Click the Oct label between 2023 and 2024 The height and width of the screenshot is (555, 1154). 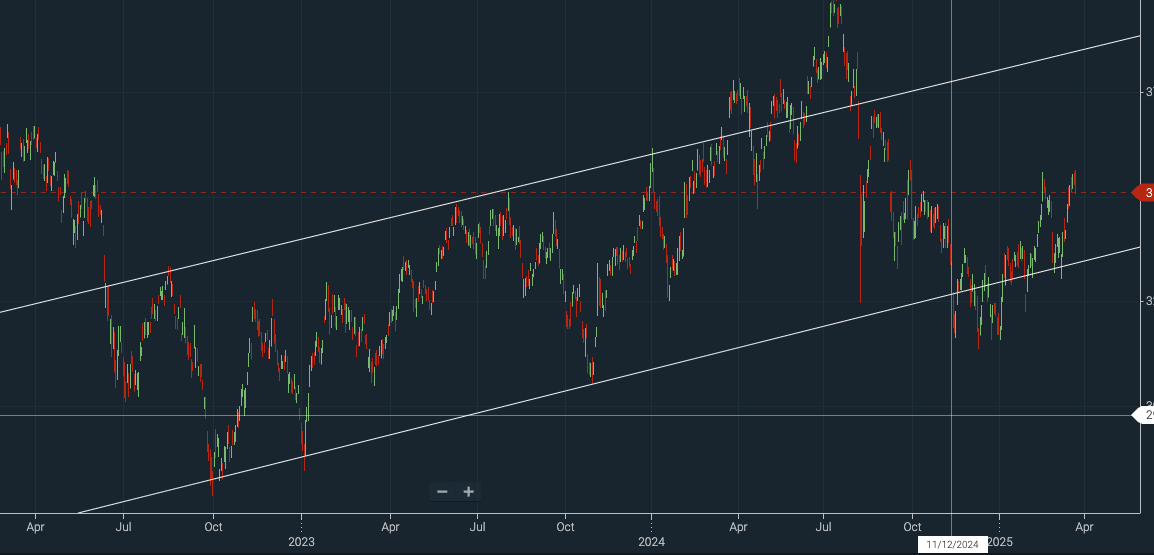(565, 524)
